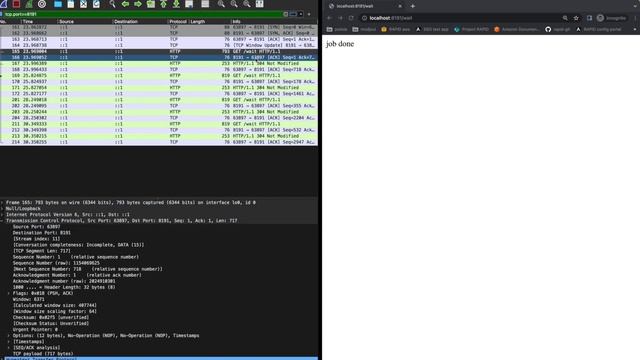Zoom in on packet list text

tap(221, 4)
